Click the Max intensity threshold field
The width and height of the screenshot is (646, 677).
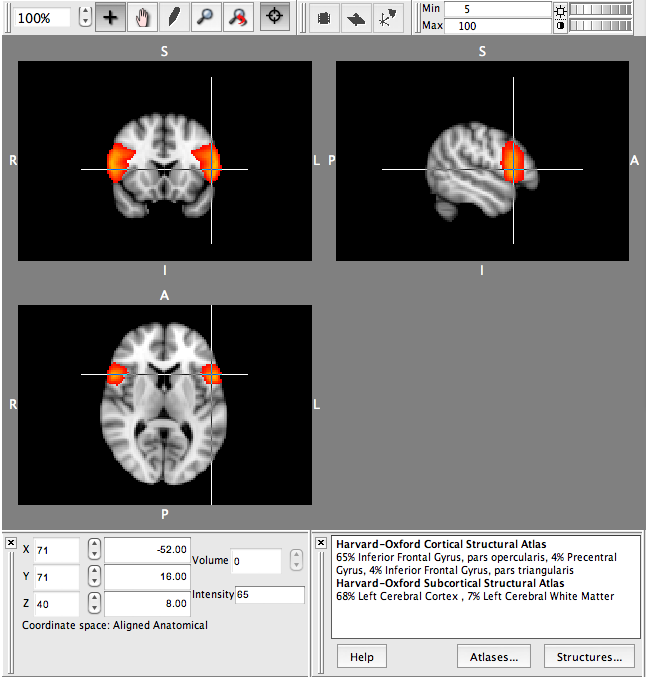[x=496, y=25]
